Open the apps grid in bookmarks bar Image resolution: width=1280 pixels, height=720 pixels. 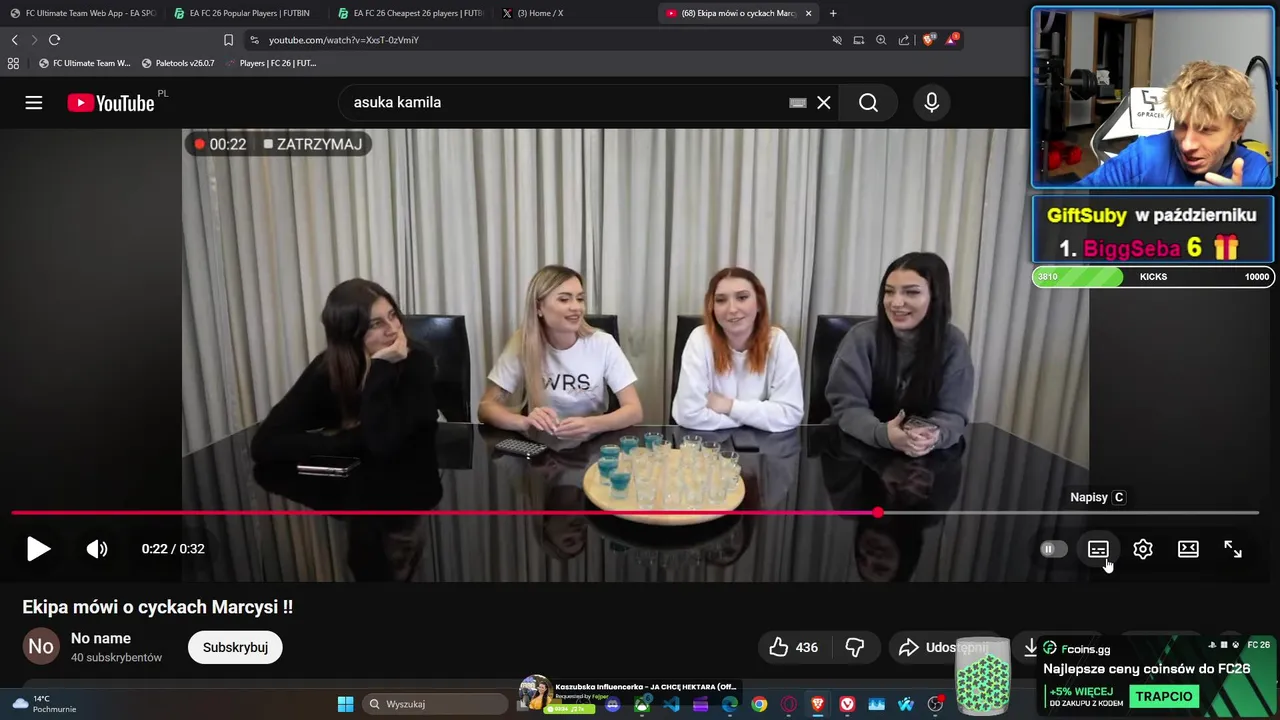[x=13, y=63]
